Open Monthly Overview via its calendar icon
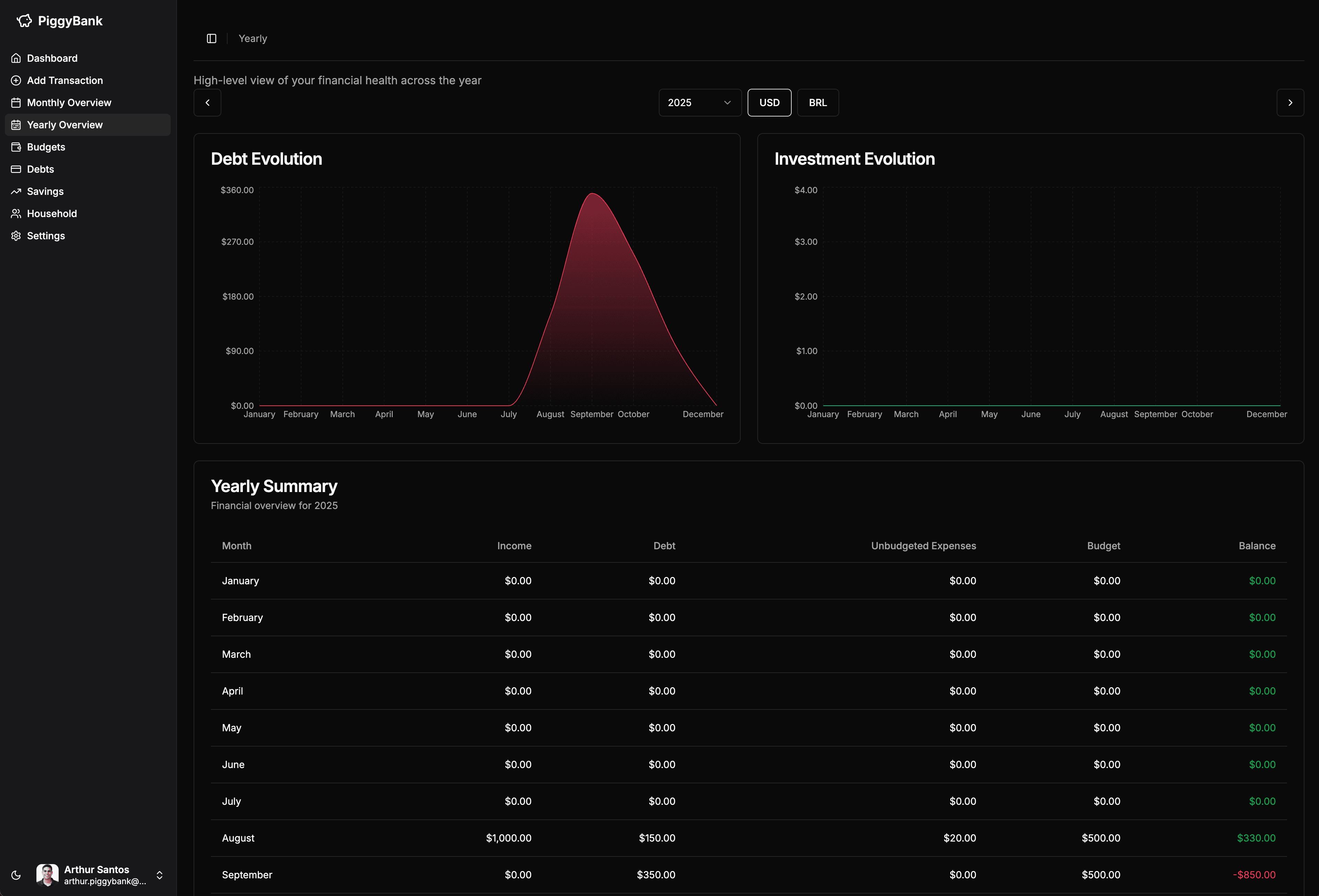1319x896 pixels. [x=15, y=102]
